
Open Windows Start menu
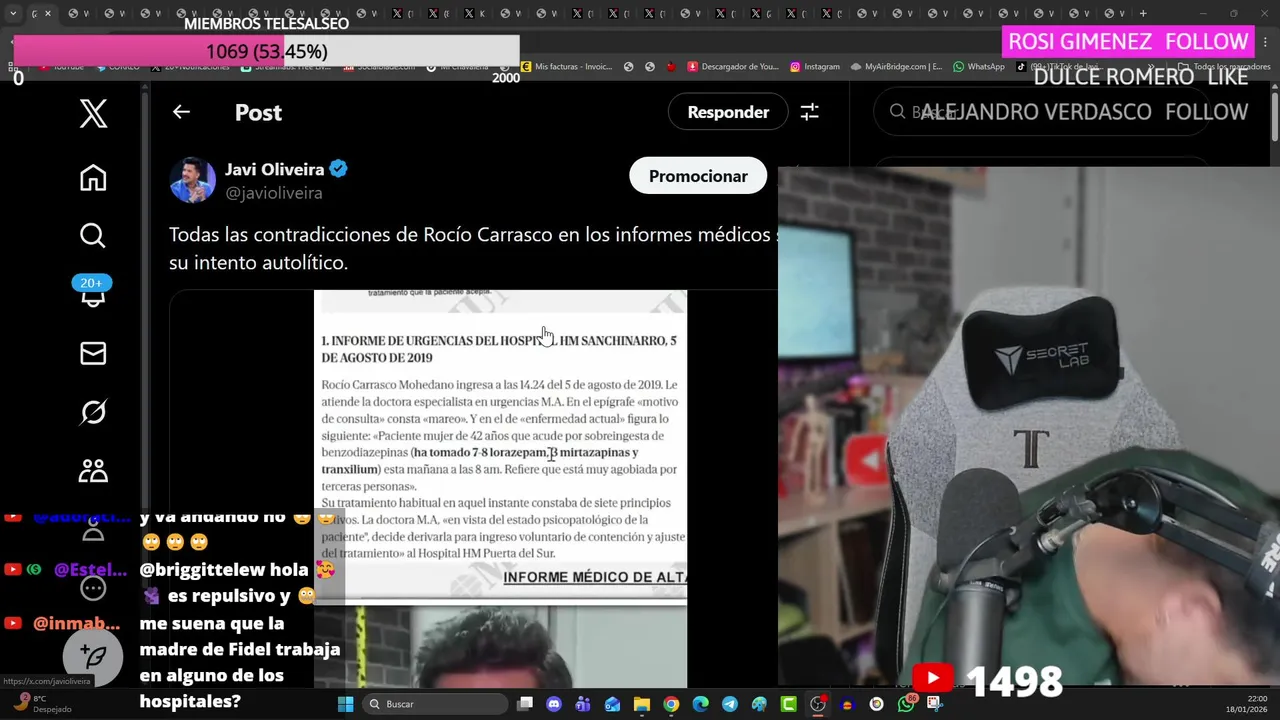pos(345,704)
